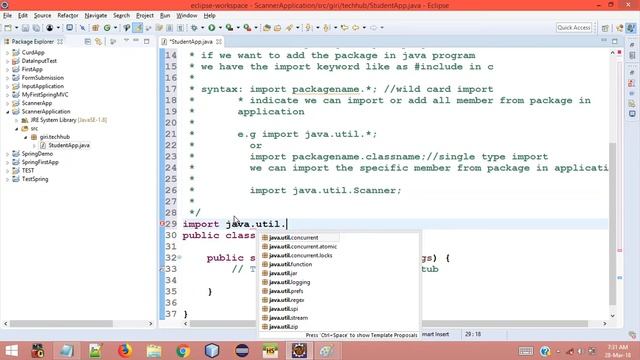Click the Save All toolbar icon
Image resolution: width=640 pixels, height=360 pixels.
(x=36, y=28)
